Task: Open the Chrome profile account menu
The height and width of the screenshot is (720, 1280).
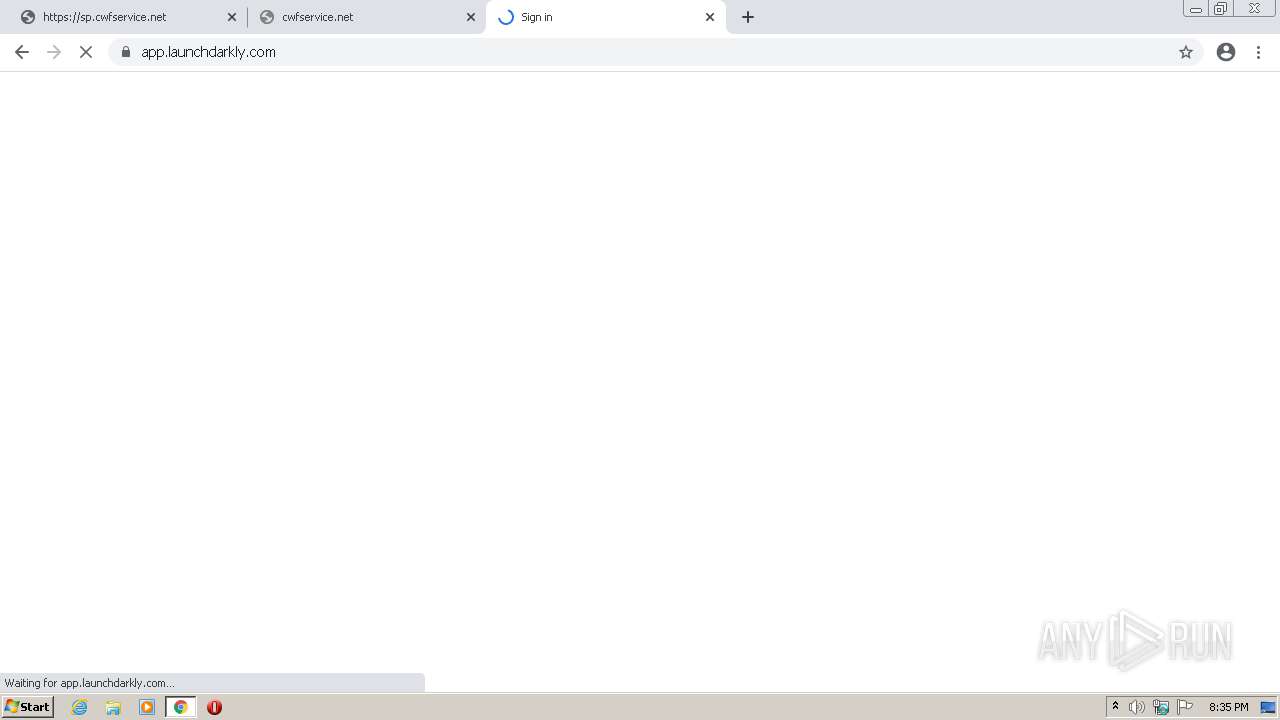Action: (1226, 52)
